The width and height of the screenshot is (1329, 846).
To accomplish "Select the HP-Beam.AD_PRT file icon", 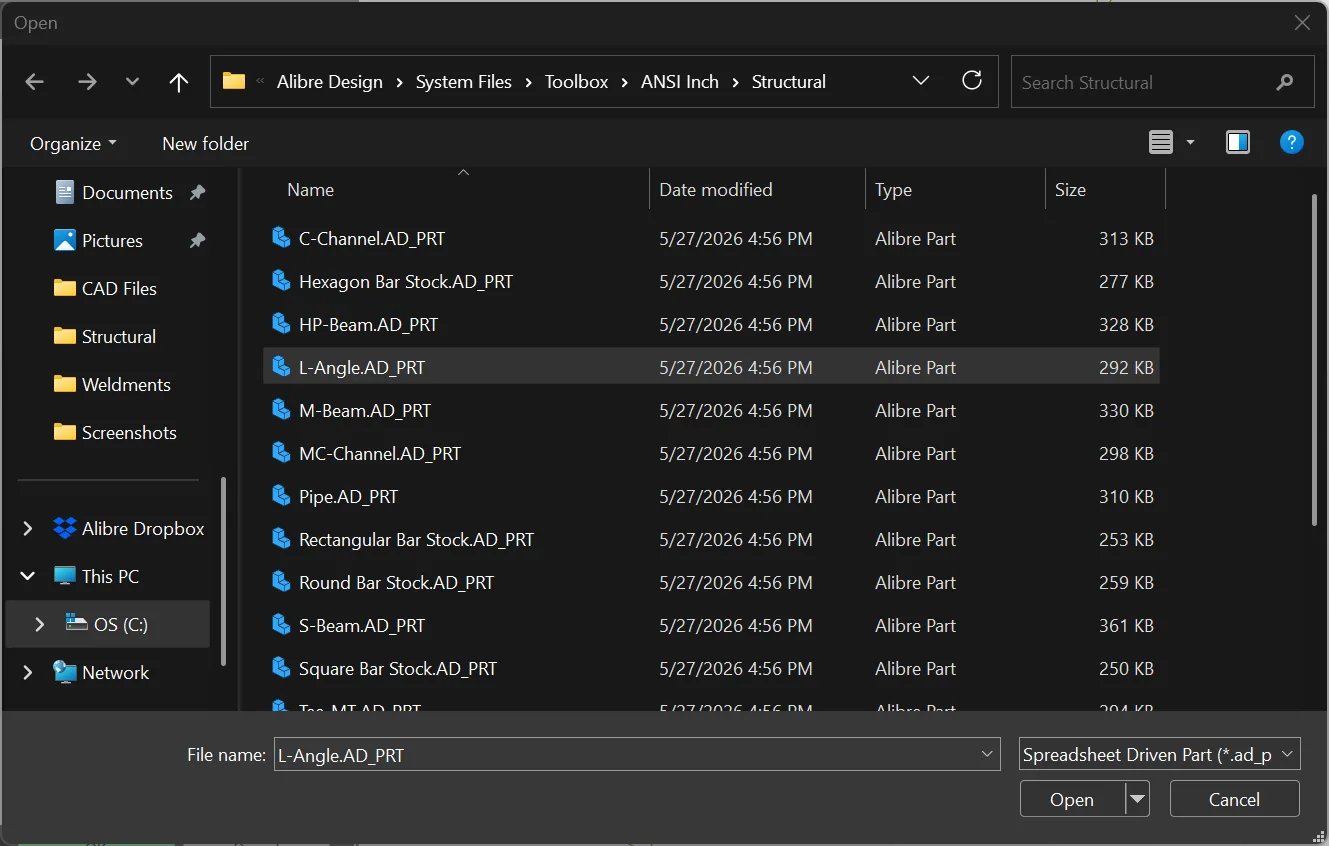I will 281,324.
